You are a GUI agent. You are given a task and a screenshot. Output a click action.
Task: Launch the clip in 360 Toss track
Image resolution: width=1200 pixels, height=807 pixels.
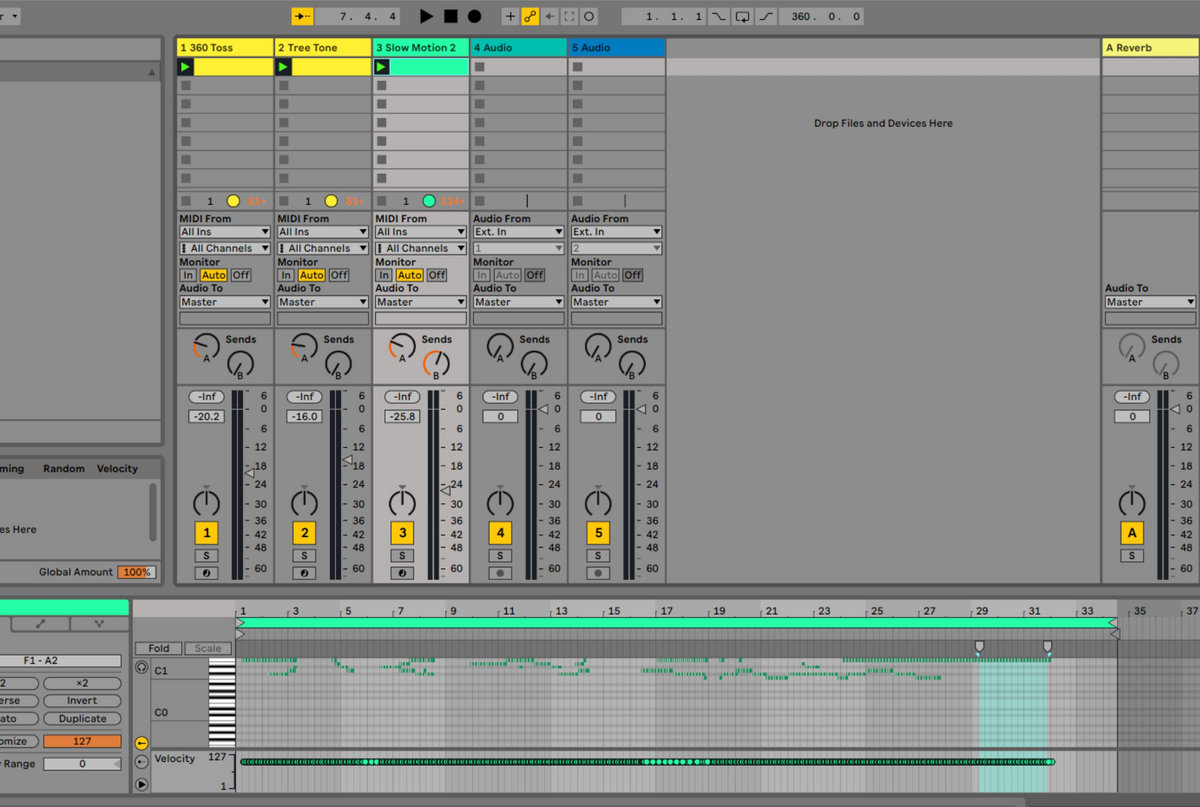coord(185,67)
